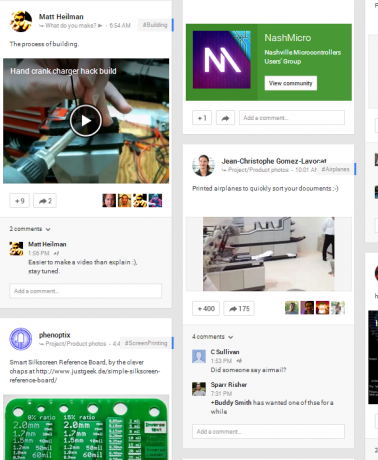Image resolution: width=378 pixels, height=460 pixels.
Task: Open Matt Heilman's profile avatar at post top
Action: click(21, 21)
